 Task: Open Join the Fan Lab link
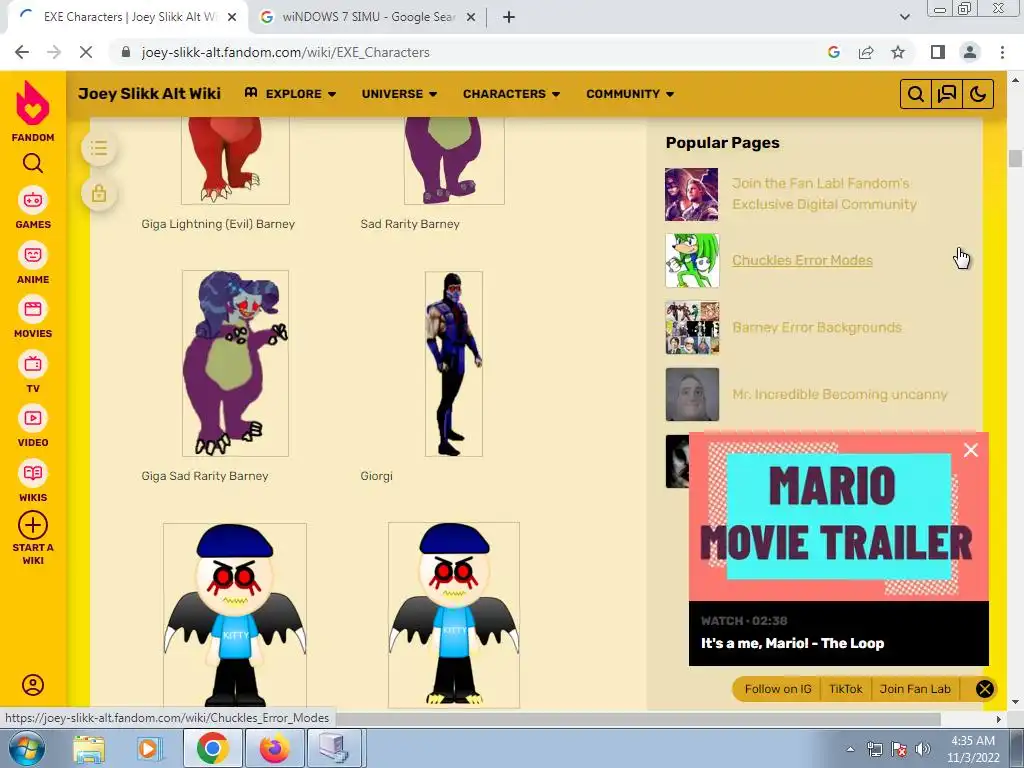tap(824, 194)
